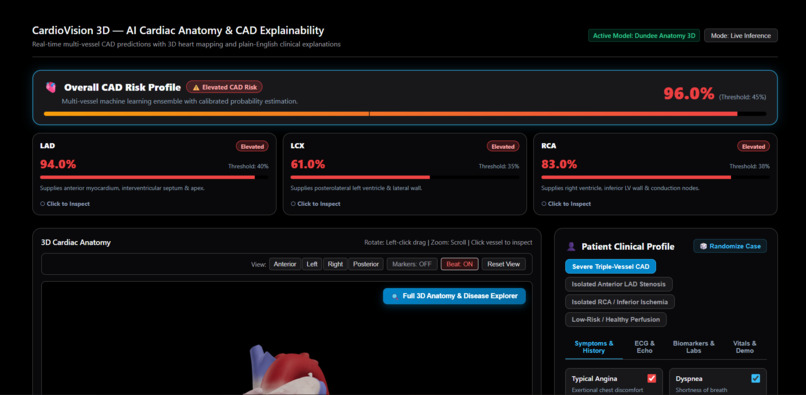The image size is (806, 395).
Task: Select Severe Triple-Vessel CAD preset
Action: coord(611,266)
